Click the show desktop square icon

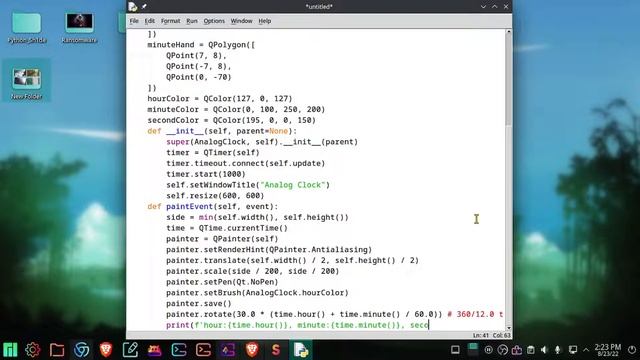click(x=455, y=350)
